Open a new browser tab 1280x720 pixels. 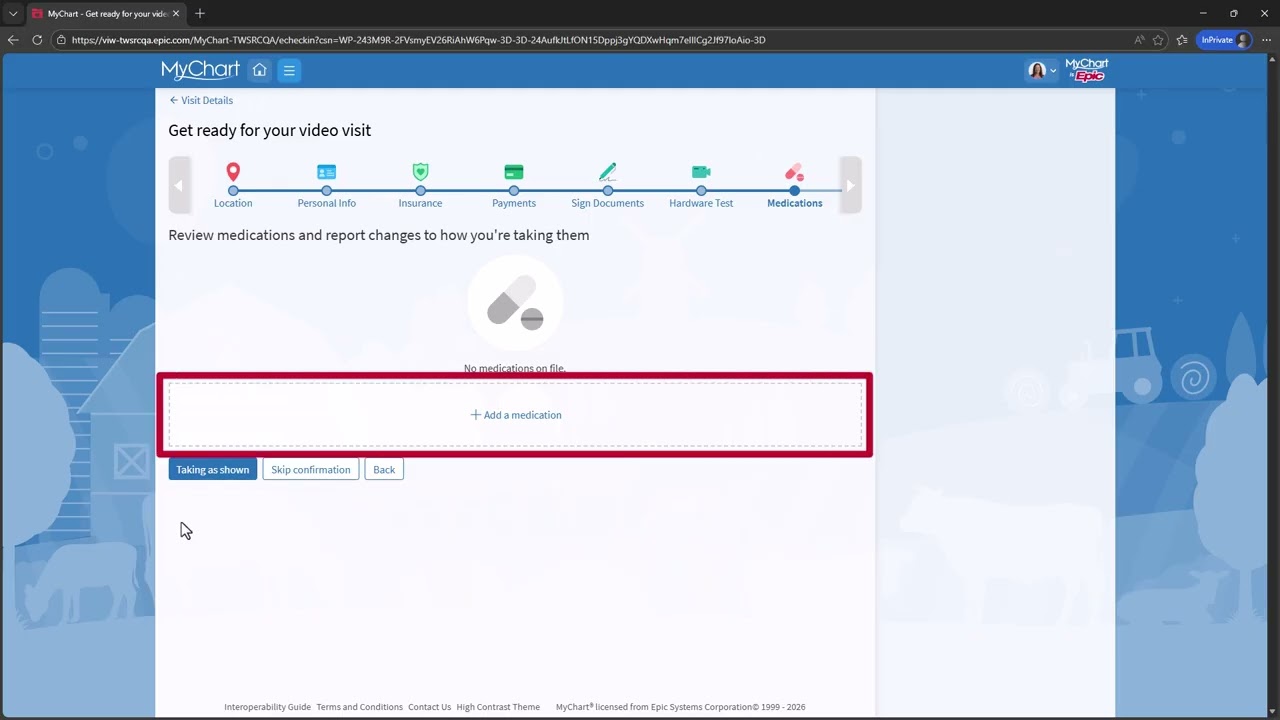point(200,14)
